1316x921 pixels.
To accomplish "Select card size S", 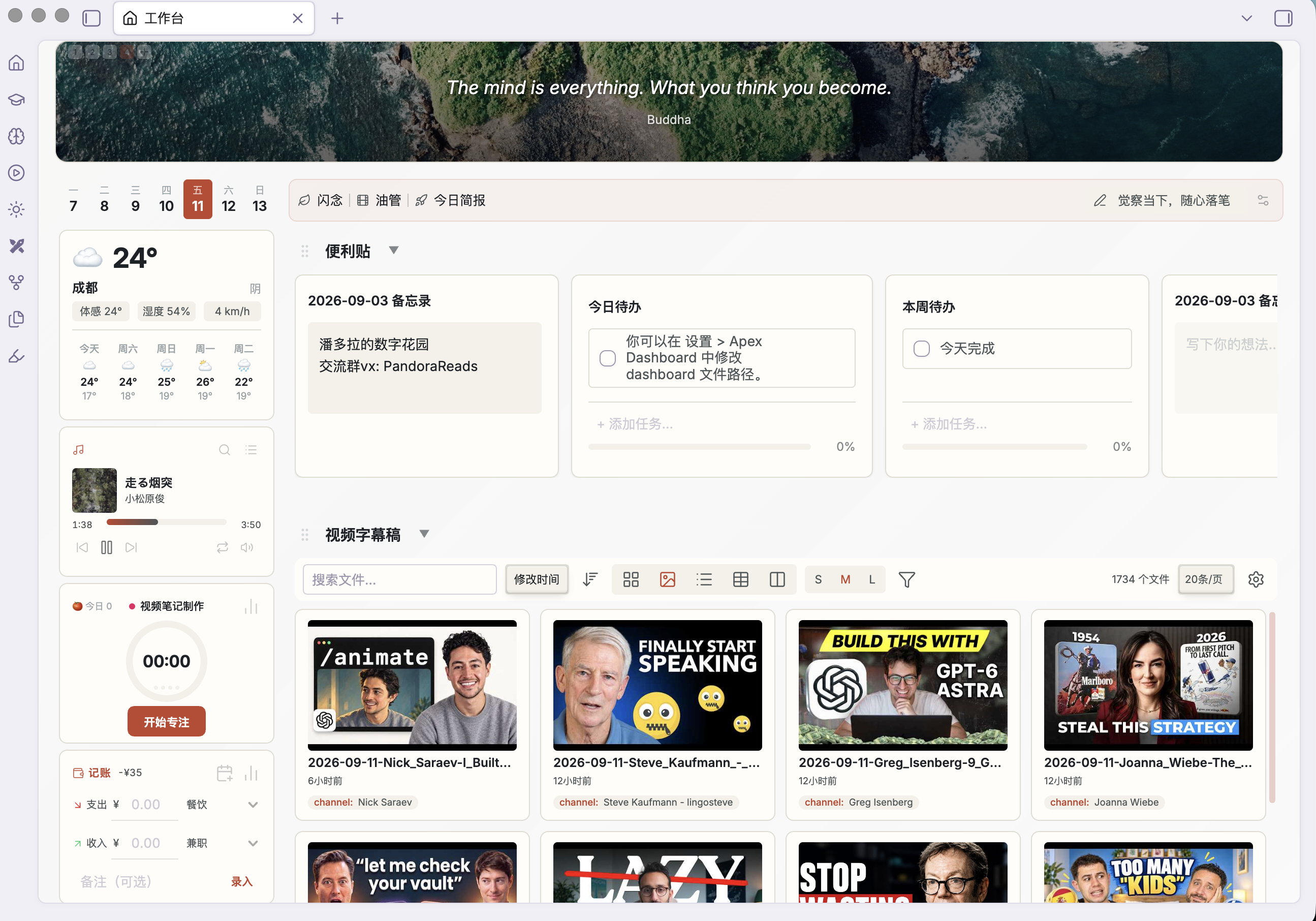I will point(818,579).
